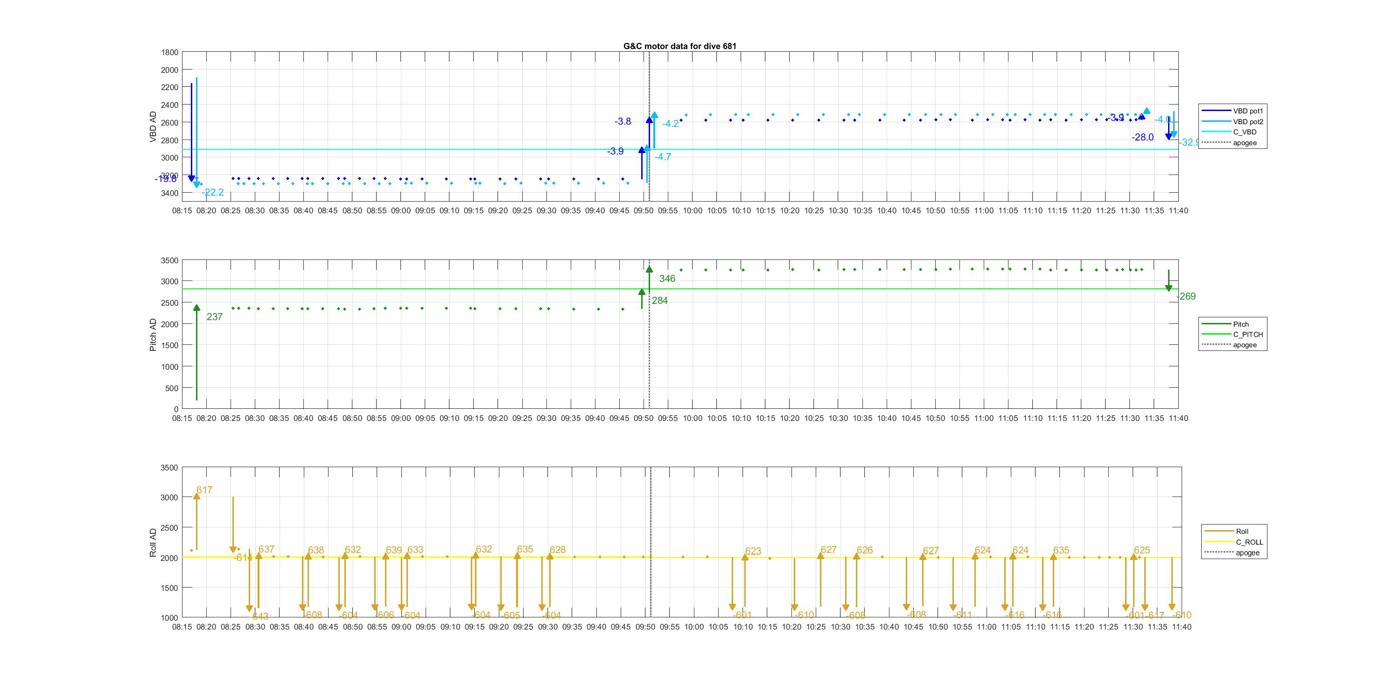The height and width of the screenshot is (693, 1400).
Task: Click the '0' tick on Pitch y-axis
Action: [177, 409]
